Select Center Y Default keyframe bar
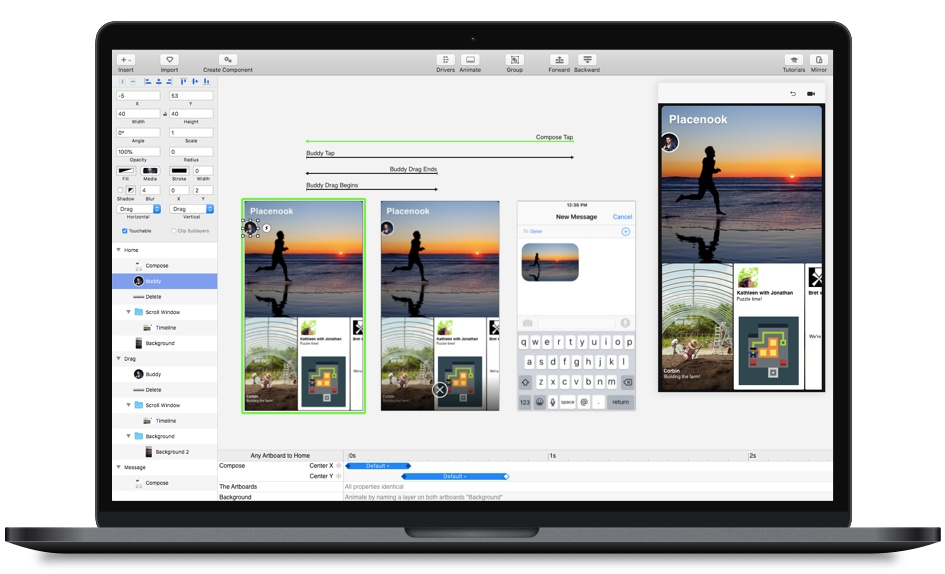Screen dimensions: 945x574 pos(454,476)
